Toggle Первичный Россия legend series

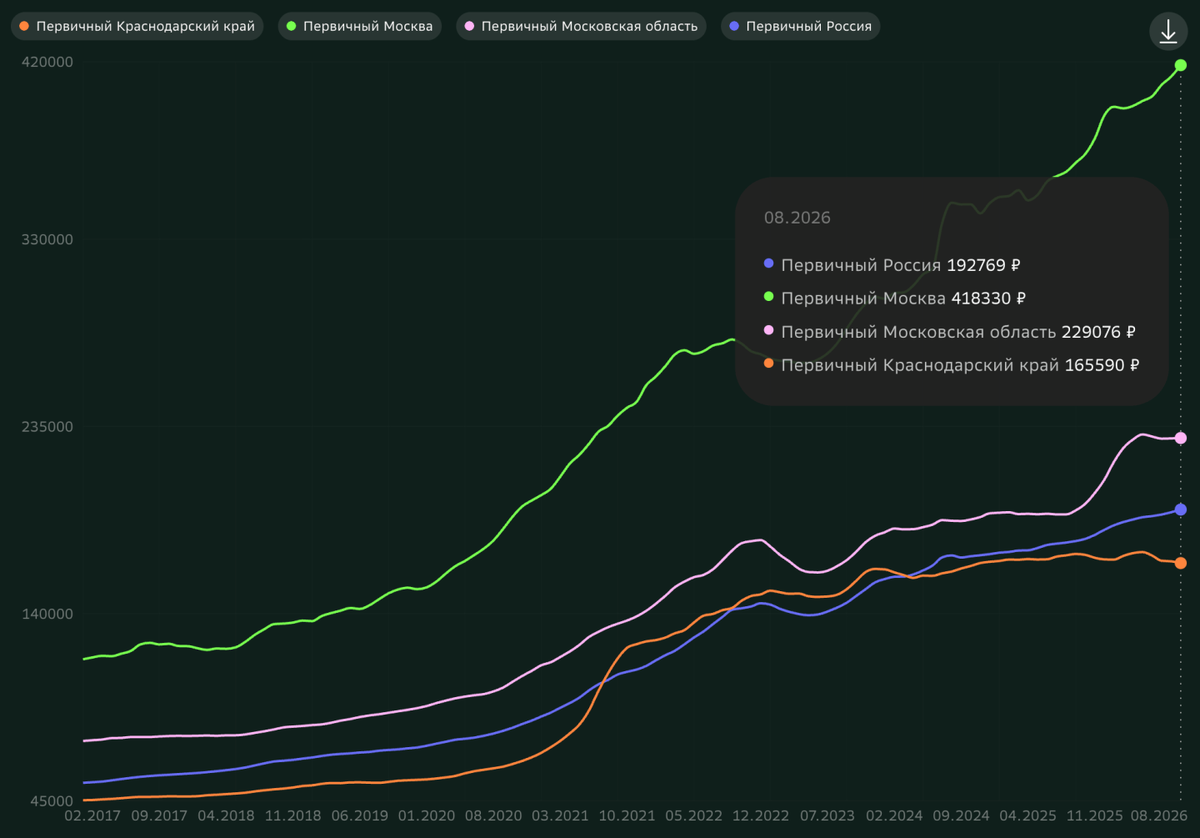800,26
